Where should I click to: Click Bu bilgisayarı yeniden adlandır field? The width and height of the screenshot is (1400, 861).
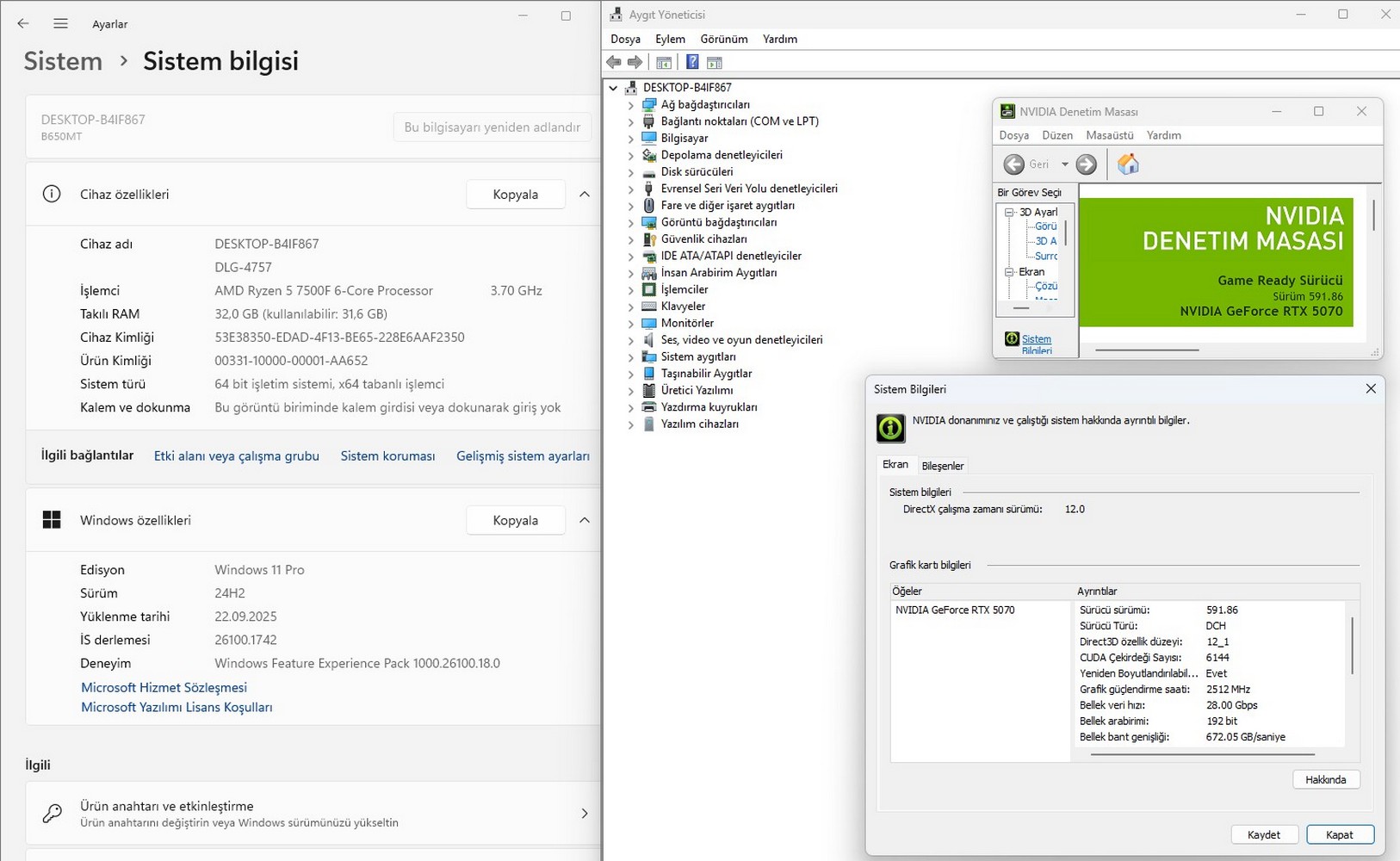click(492, 127)
